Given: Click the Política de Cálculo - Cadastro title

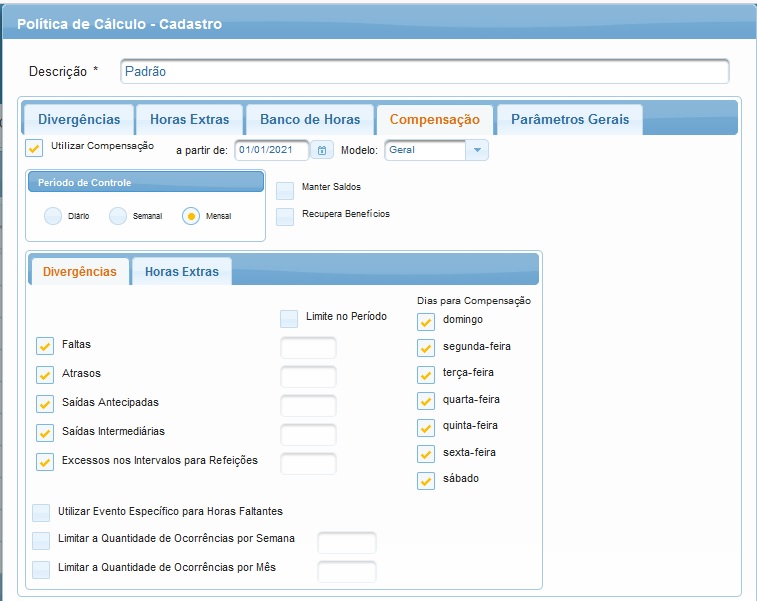Looking at the screenshot, I should 120,24.
